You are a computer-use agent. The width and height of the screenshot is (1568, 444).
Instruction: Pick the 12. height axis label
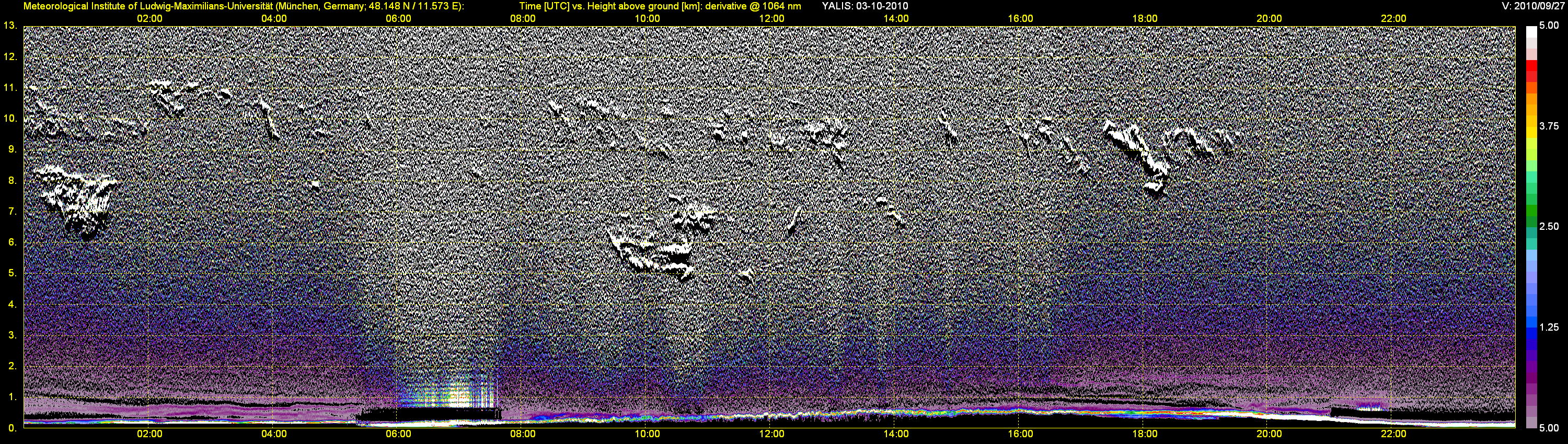[x=10, y=56]
